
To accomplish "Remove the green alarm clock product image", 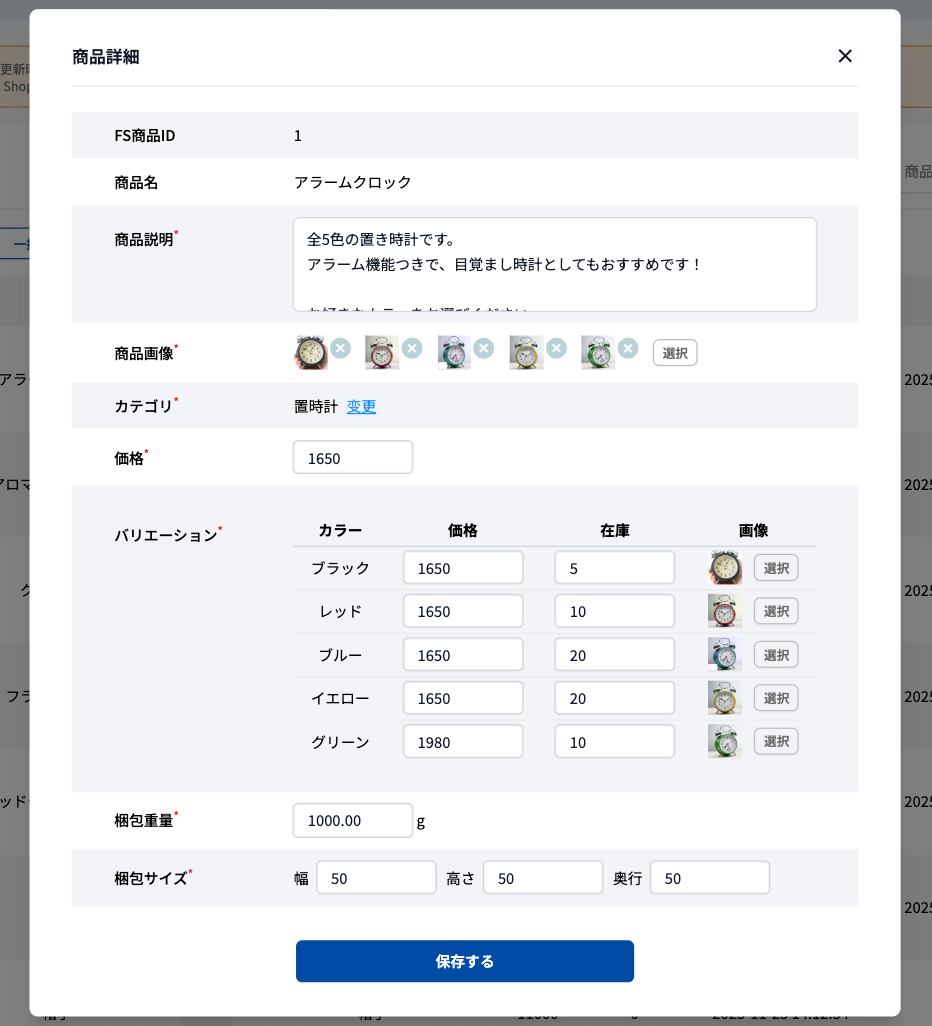I will pos(628,348).
